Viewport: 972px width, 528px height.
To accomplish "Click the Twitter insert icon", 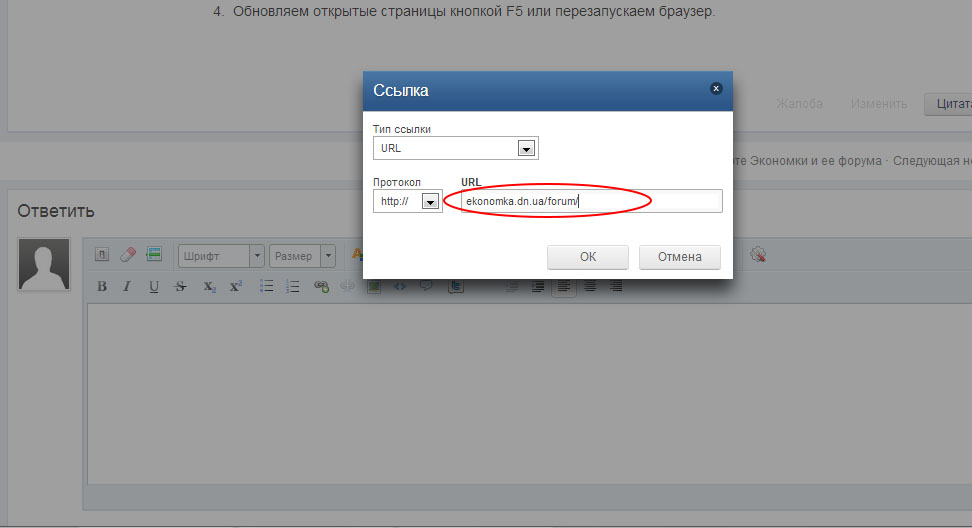I will 456,286.
